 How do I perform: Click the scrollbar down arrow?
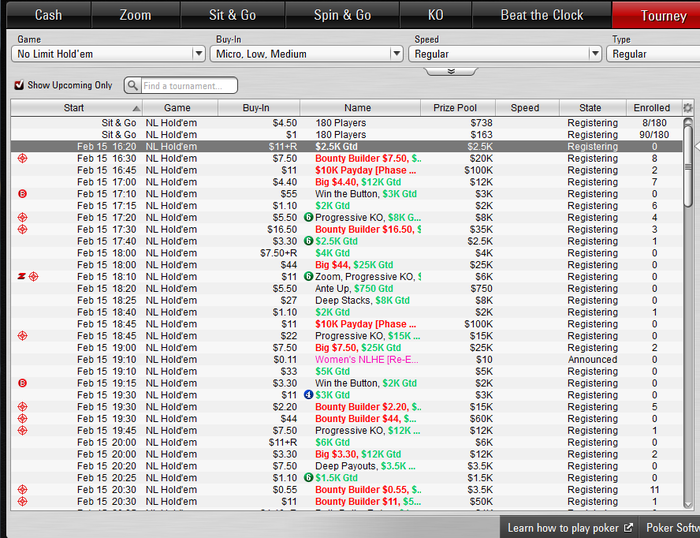pyautogui.click(x=688, y=505)
